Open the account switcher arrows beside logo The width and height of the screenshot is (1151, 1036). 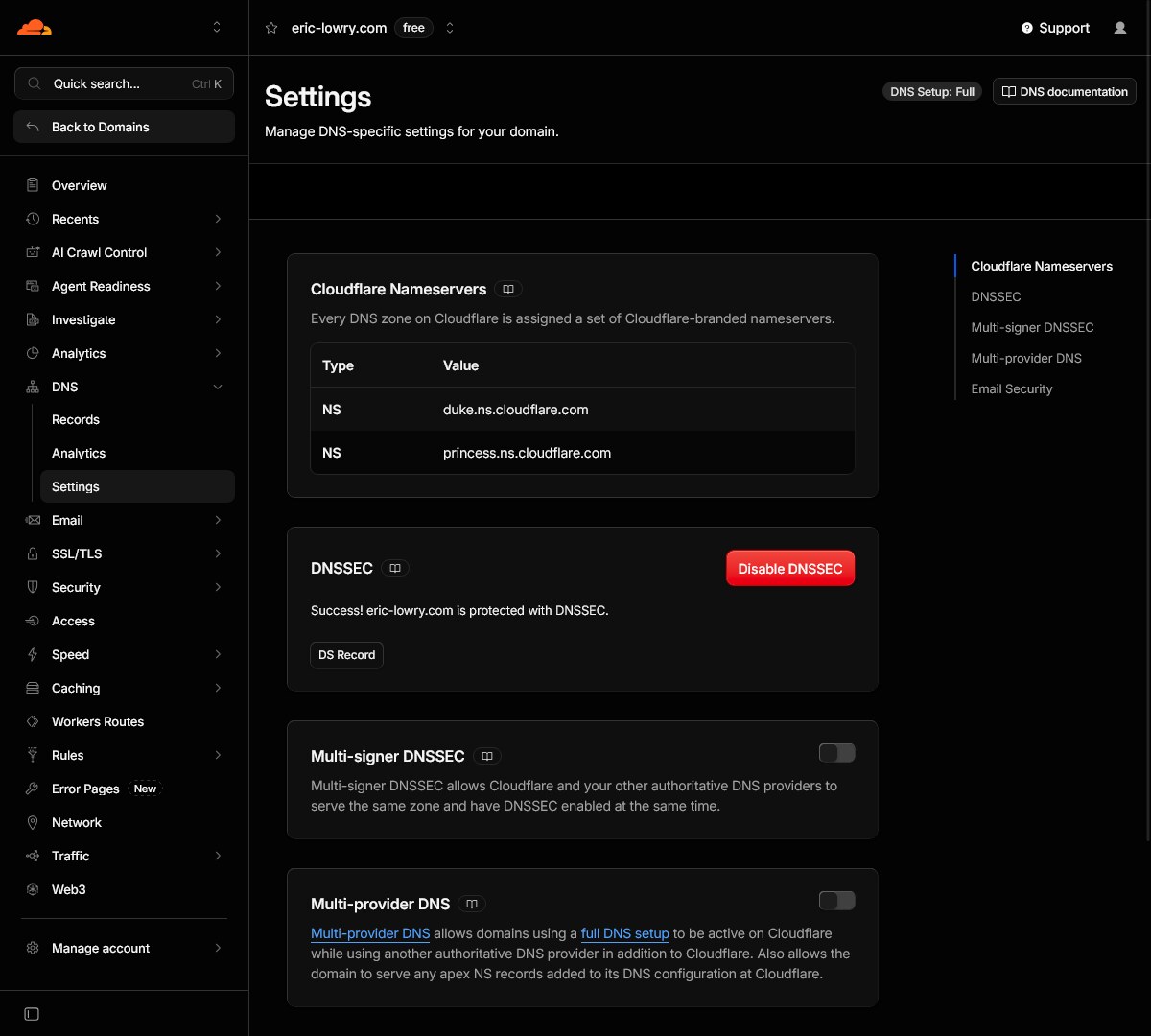coord(217,27)
